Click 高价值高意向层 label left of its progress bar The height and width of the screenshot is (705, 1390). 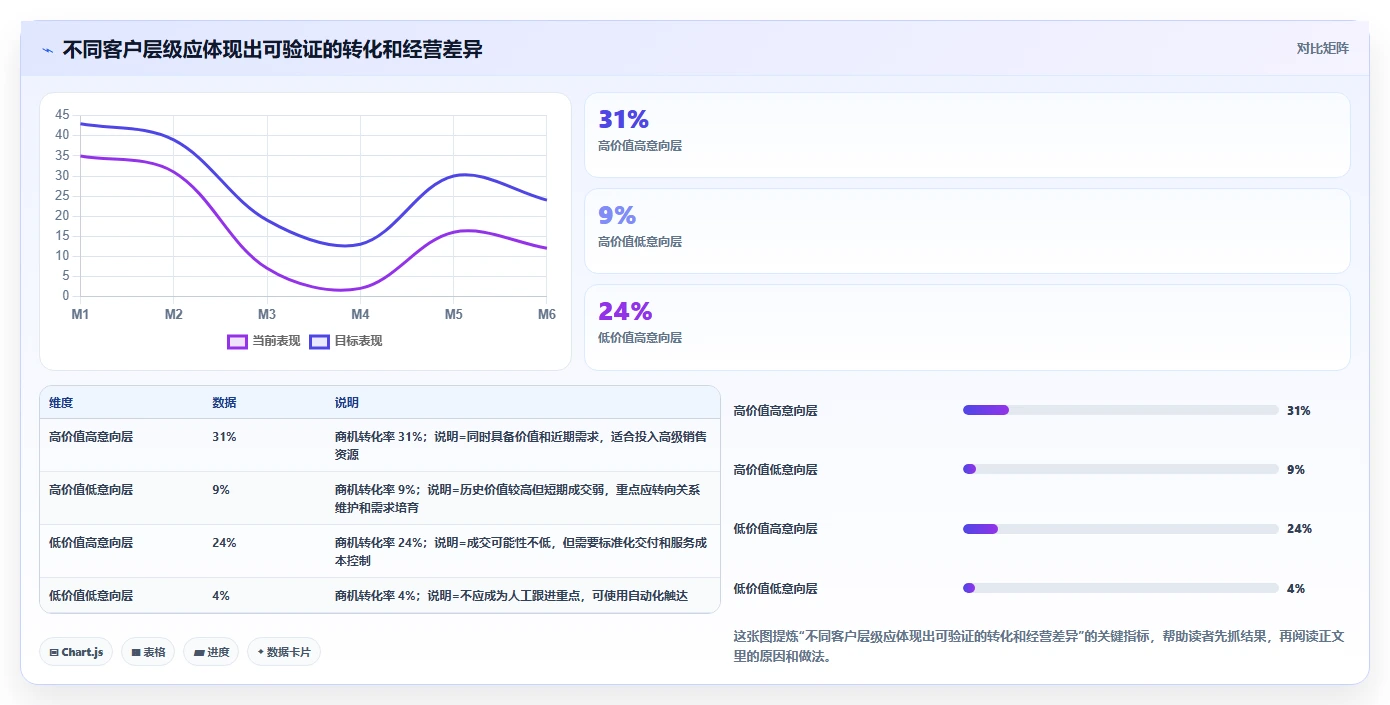coord(776,411)
